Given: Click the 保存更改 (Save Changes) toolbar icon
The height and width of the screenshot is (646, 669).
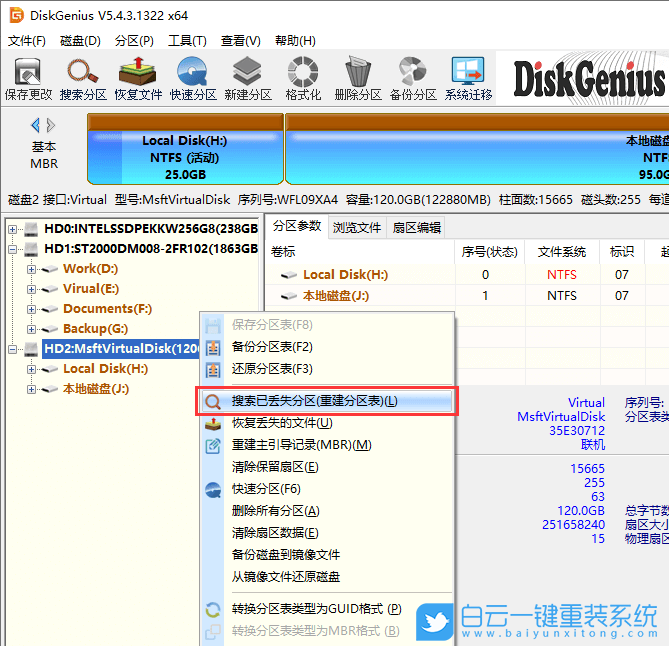Looking at the screenshot, I should pyautogui.click(x=28, y=78).
